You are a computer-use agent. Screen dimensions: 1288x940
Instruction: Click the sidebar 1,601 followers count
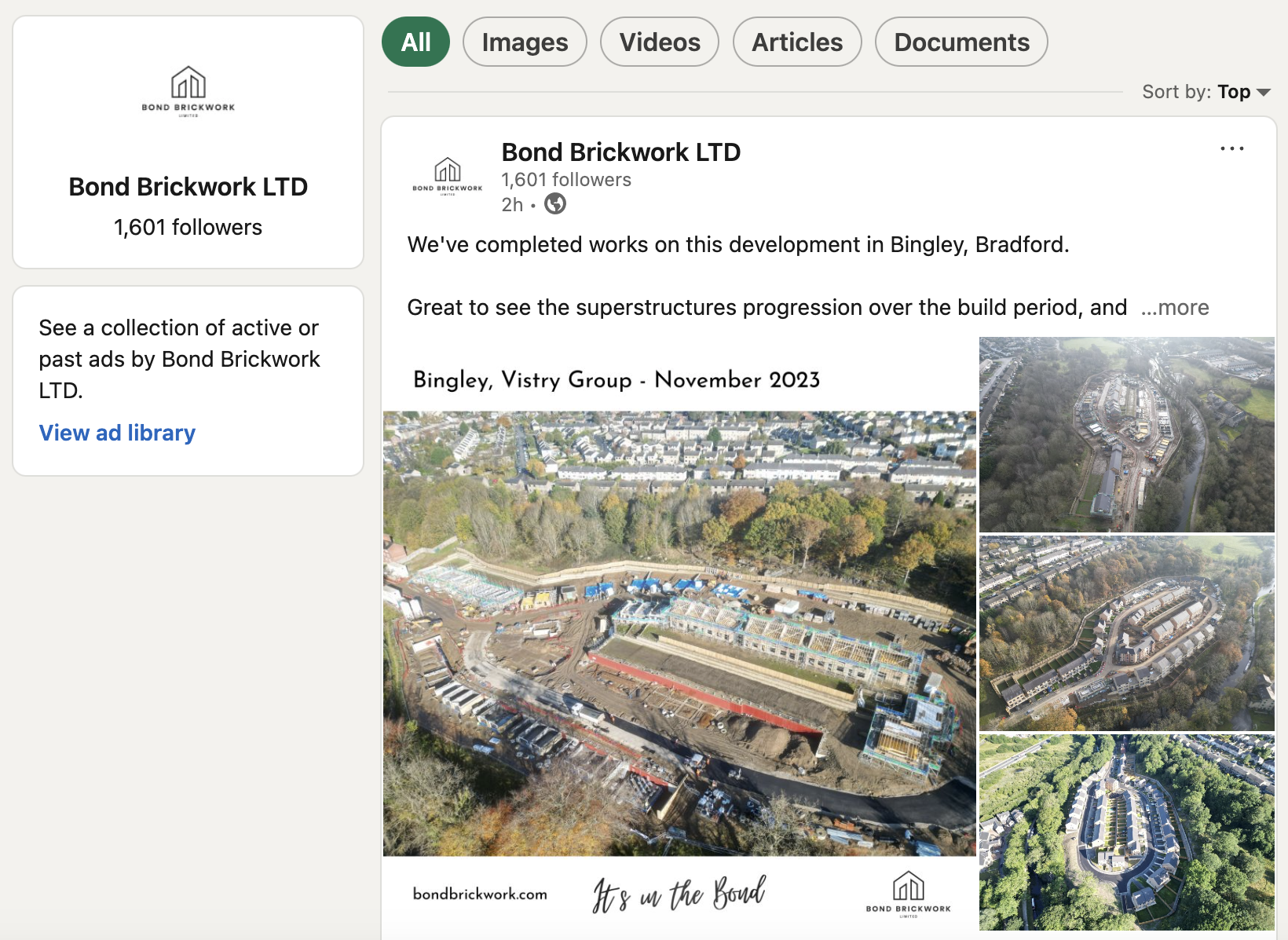click(x=188, y=228)
